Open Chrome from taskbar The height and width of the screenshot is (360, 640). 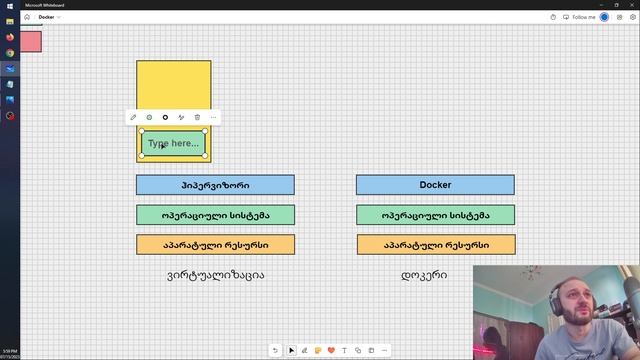pos(10,53)
